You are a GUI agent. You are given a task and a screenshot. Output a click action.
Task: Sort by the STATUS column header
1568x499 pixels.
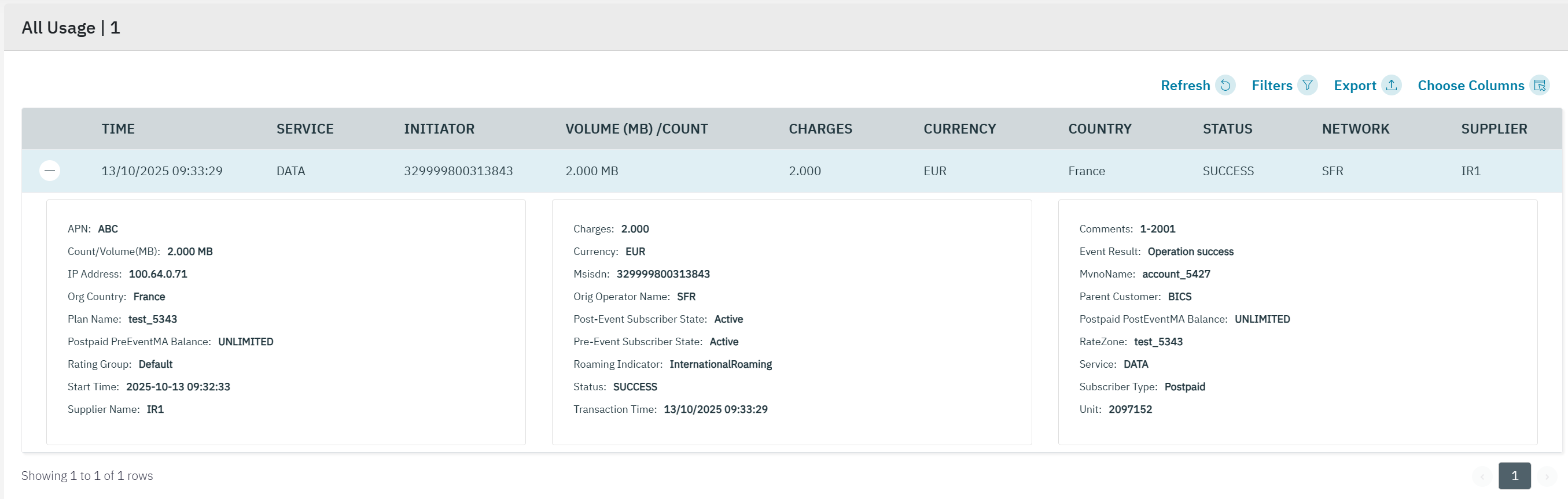click(x=1227, y=129)
